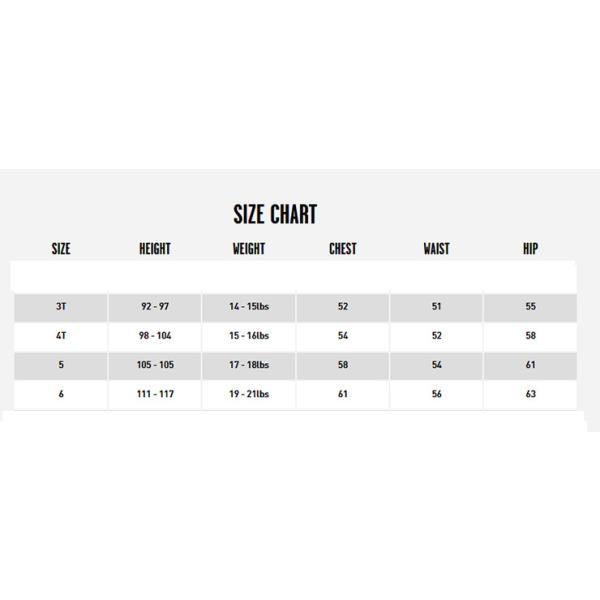Select the 19 - 21lbs weight cell

tap(249, 394)
